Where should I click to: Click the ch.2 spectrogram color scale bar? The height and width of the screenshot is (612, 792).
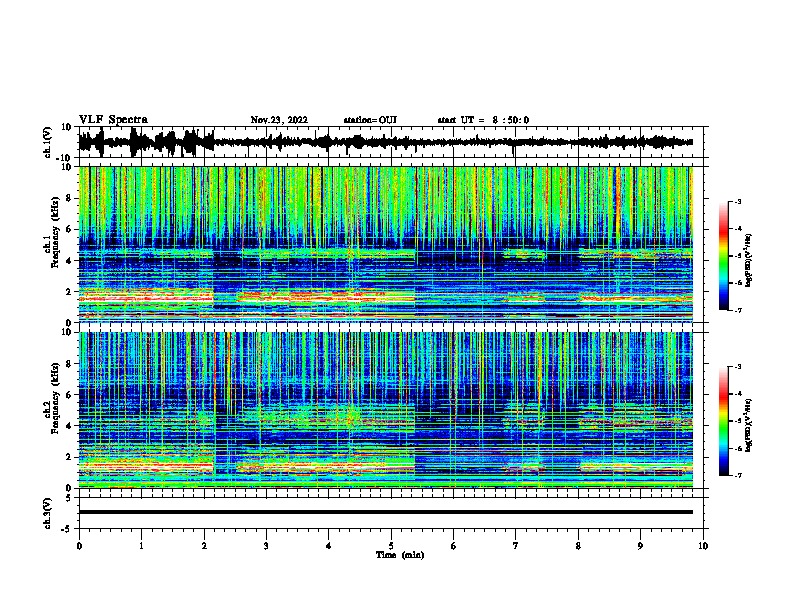(x=724, y=421)
